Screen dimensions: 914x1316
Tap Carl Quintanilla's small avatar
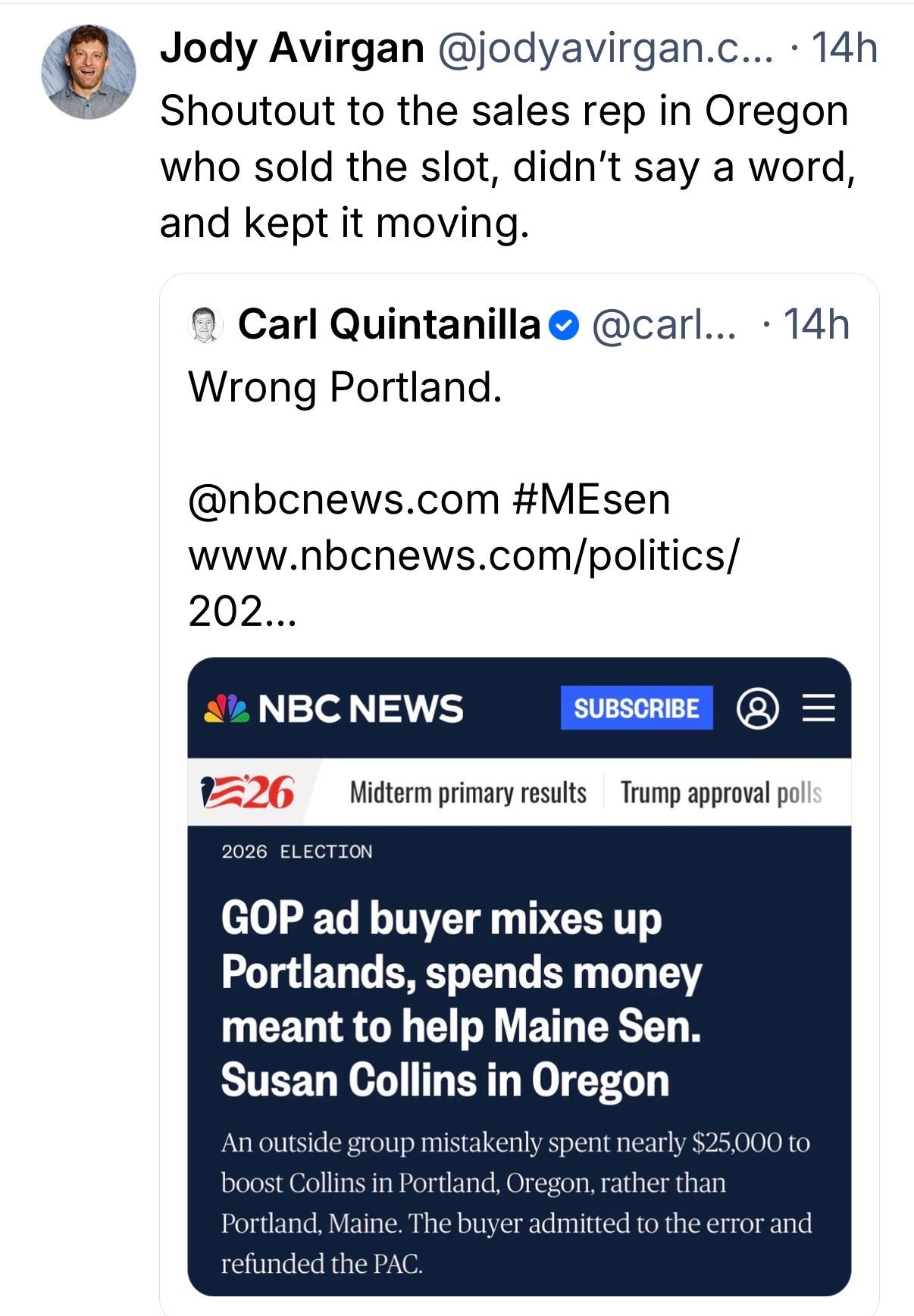205,325
